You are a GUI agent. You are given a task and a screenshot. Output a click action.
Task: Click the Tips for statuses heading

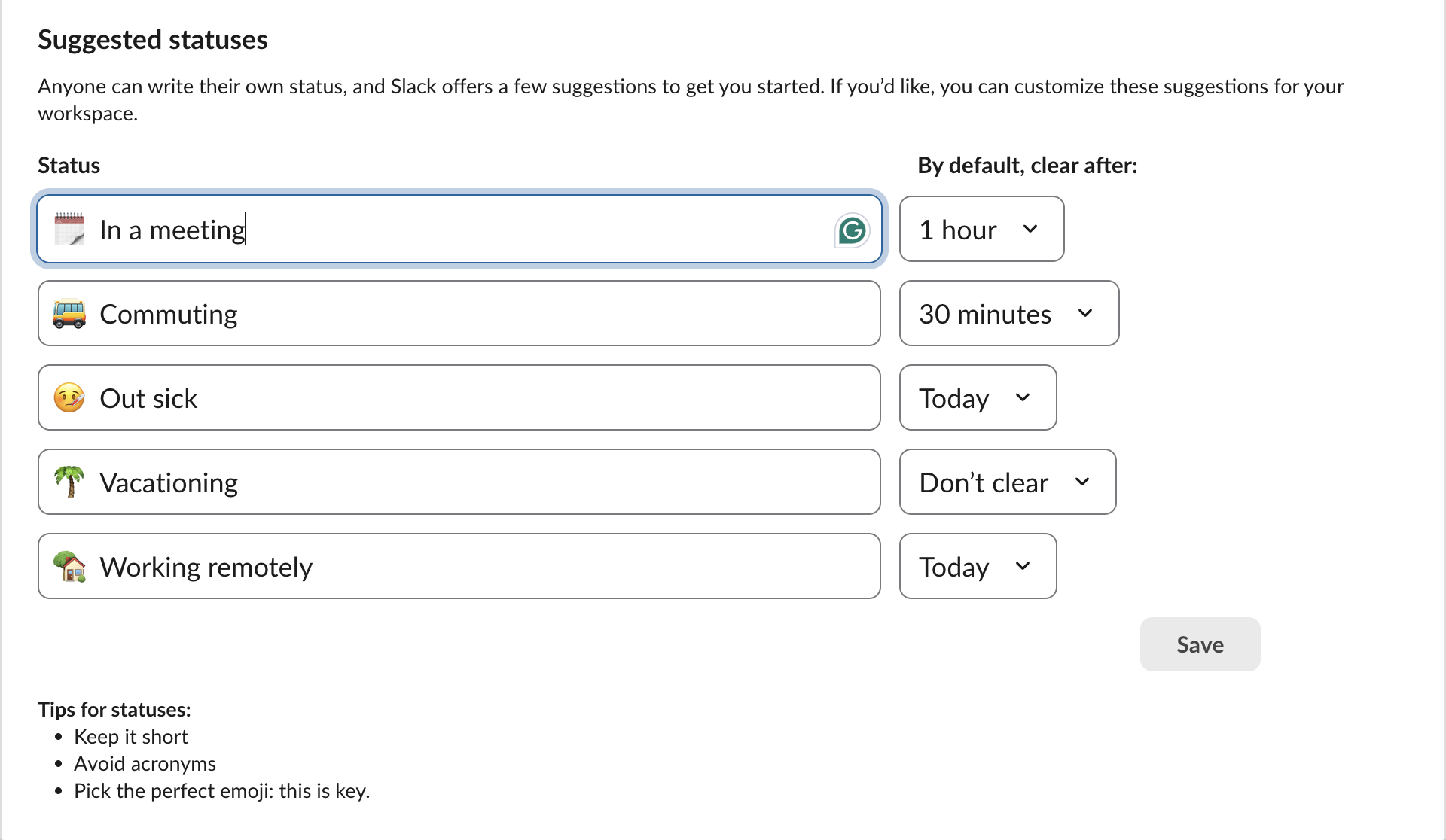(x=114, y=710)
